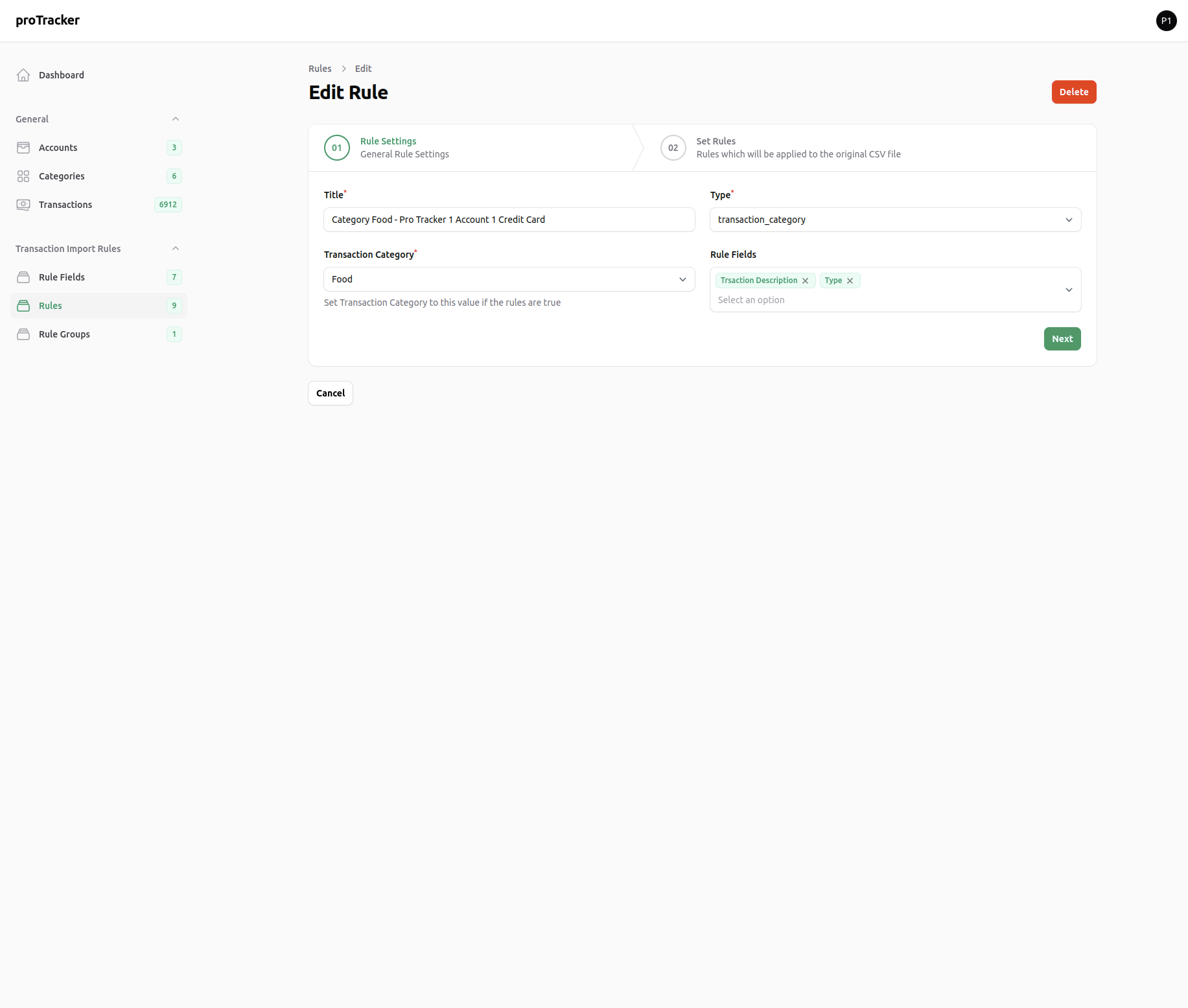Open the Type dropdown
The width and height of the screenshot is (1188, 1008).
point(895,220)
